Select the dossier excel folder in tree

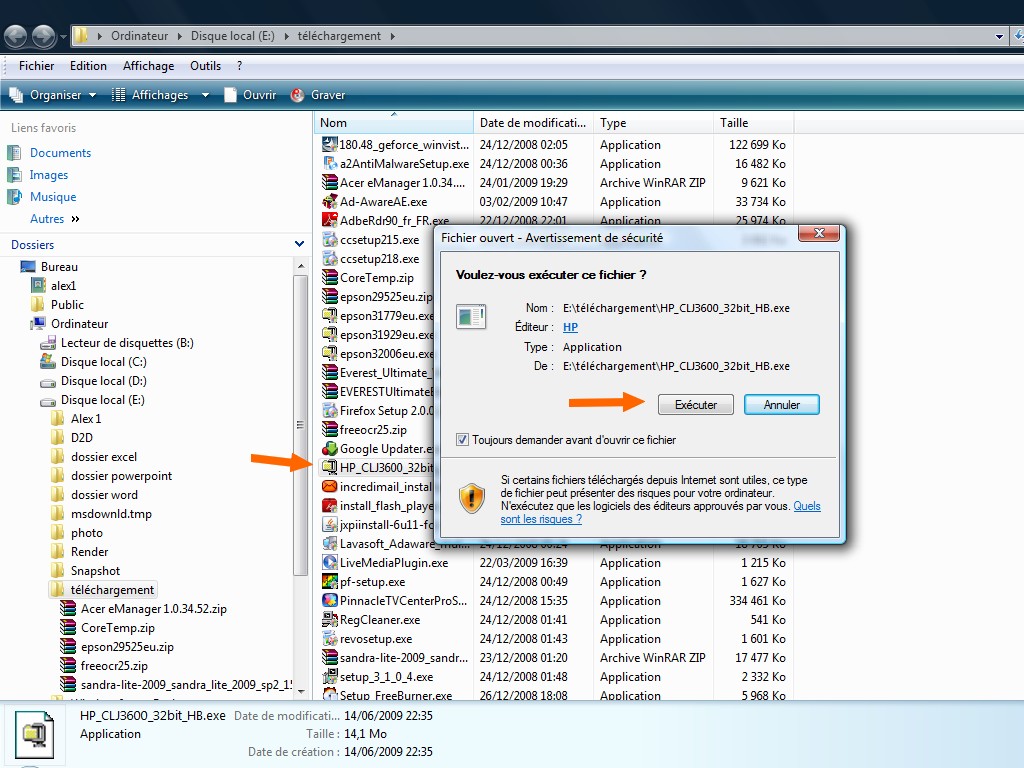pos(103,457)
